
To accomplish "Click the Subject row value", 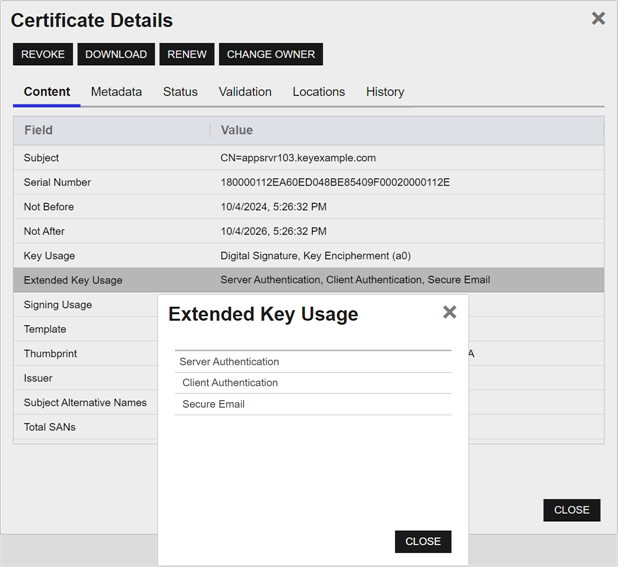I will pos(297,158).
